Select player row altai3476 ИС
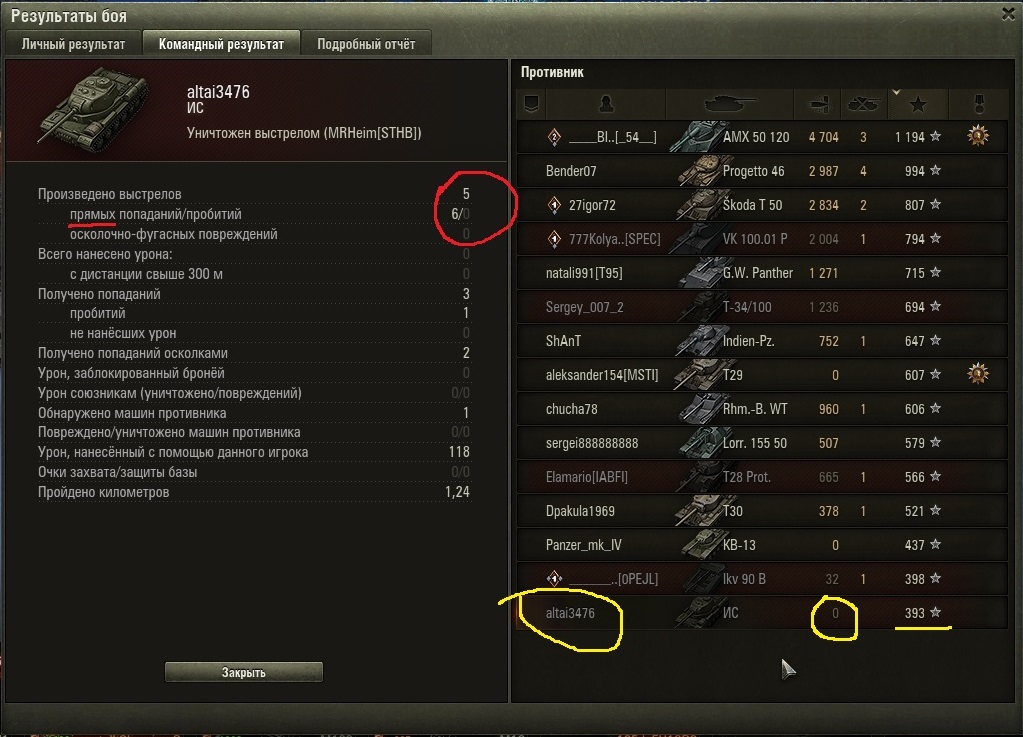 pos(762,612)
